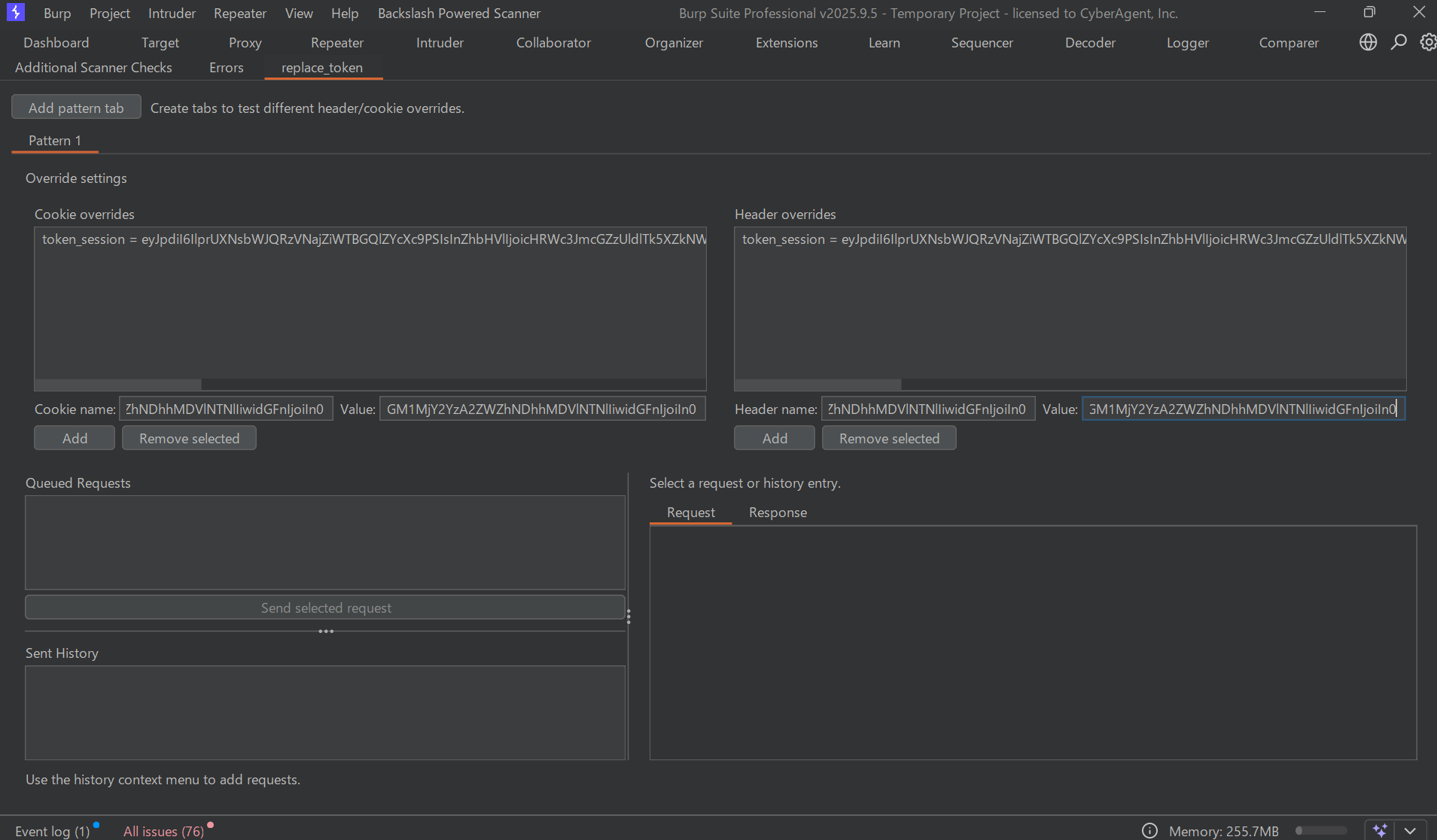Viewport: 1437px width, 840px height.
Task: Click the vertical dots pane splitter handle
Action: click(629, 616)
